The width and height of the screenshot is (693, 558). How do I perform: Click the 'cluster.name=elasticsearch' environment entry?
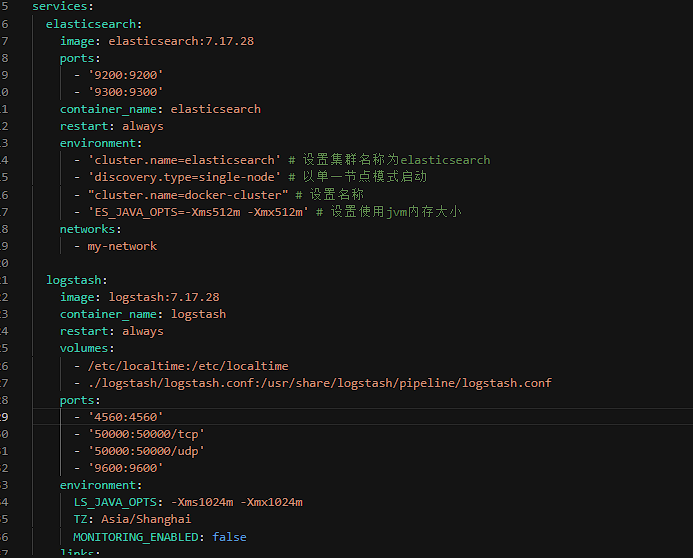click(x=184, y=160)
